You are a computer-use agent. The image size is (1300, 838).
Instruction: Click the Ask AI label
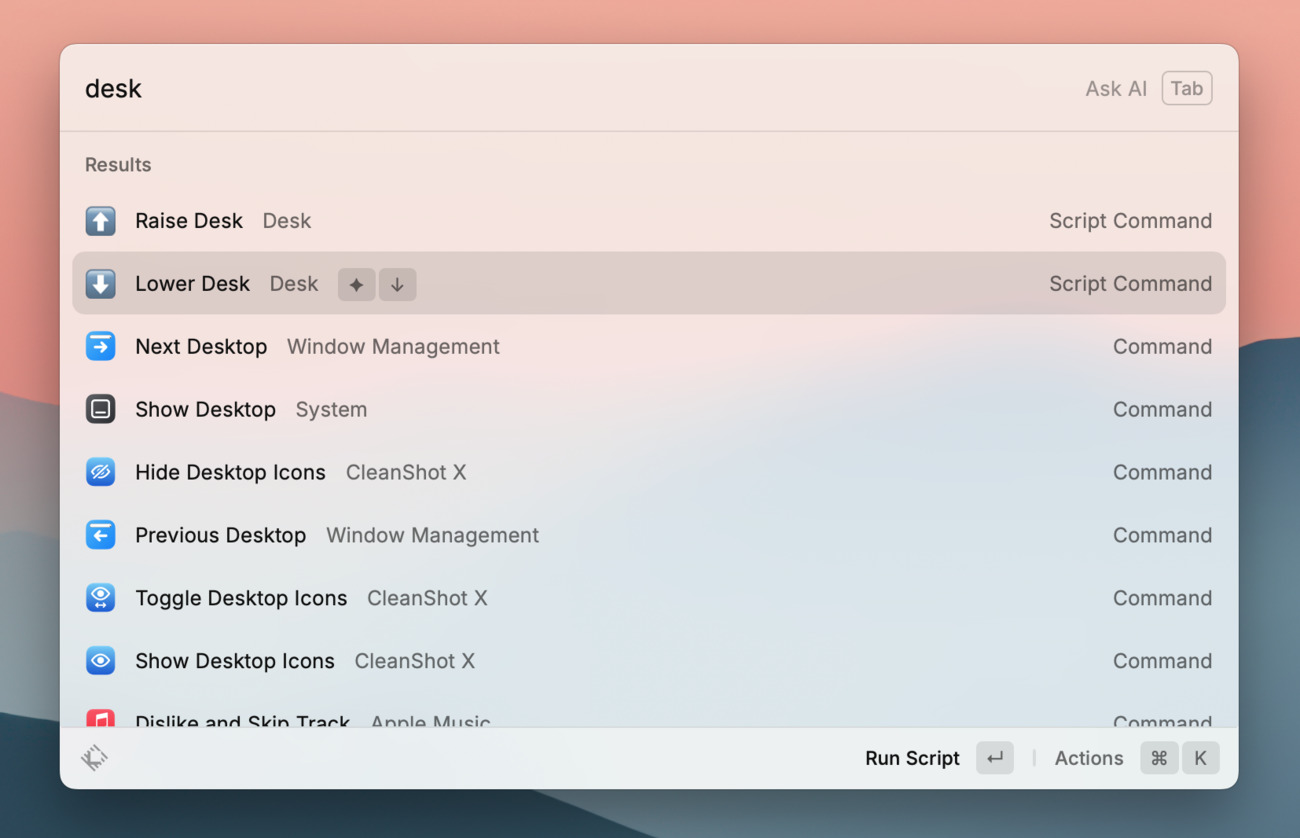tap(1116, 89)
